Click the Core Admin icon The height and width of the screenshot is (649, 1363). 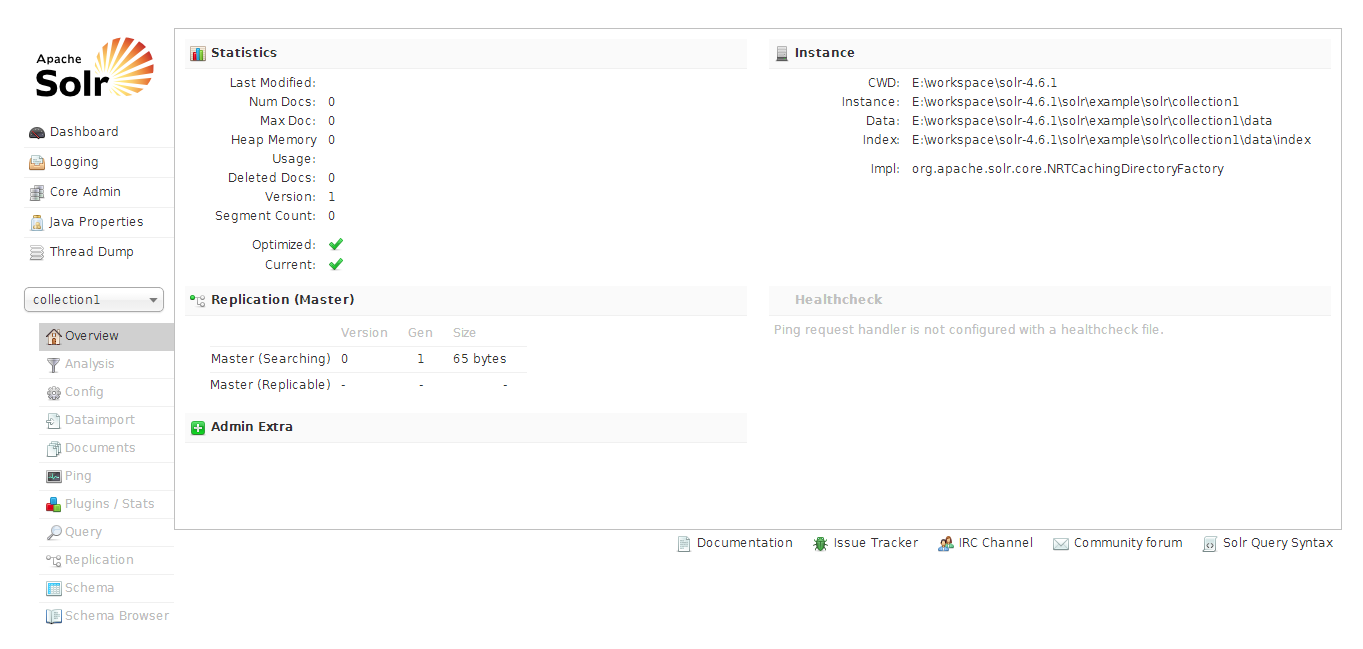37,192
